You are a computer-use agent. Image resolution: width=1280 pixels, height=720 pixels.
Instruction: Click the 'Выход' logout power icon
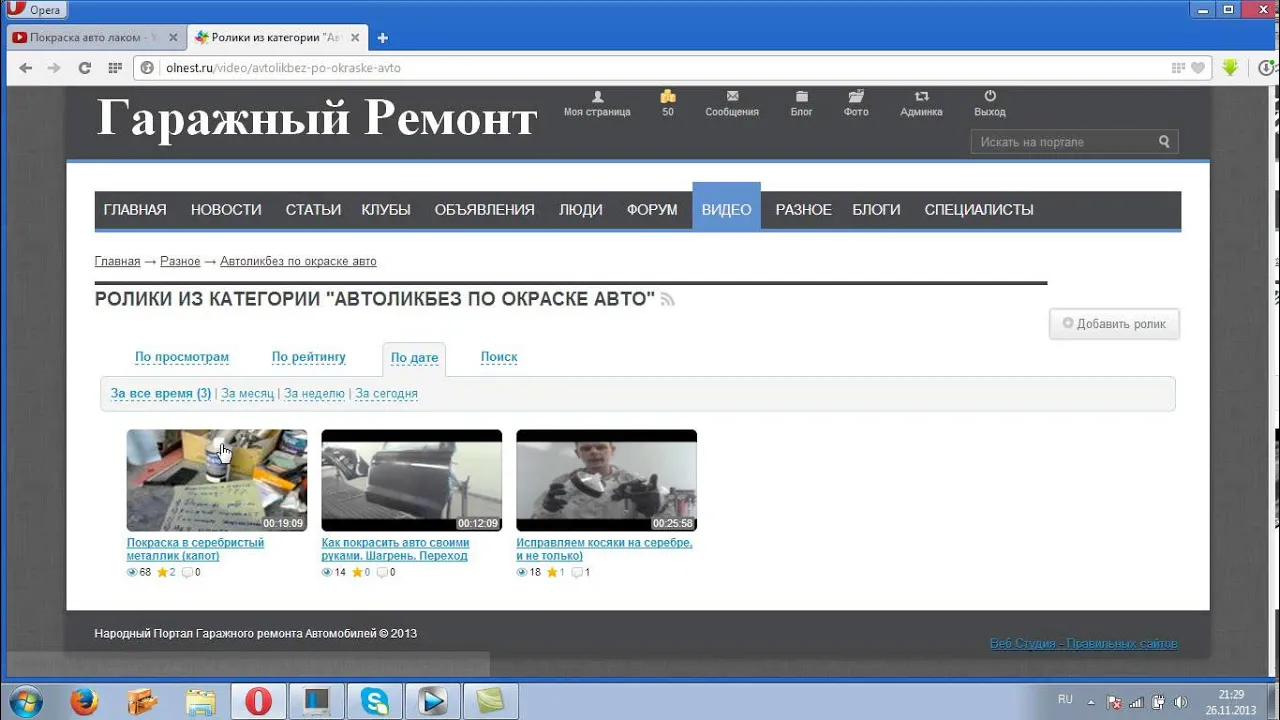990,104
